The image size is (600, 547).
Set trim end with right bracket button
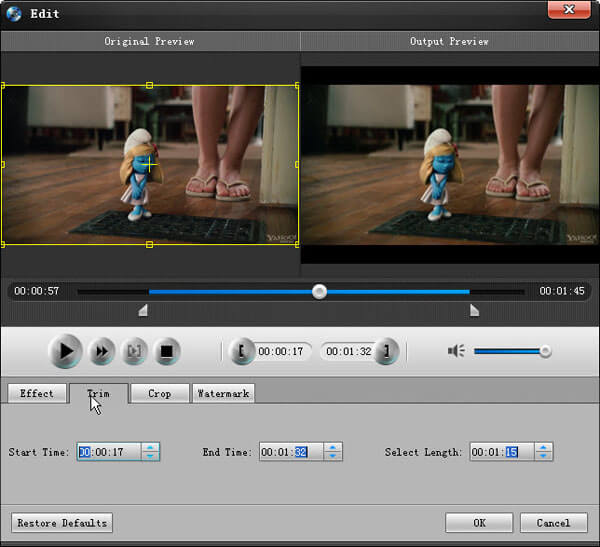[x=386, y=351]
